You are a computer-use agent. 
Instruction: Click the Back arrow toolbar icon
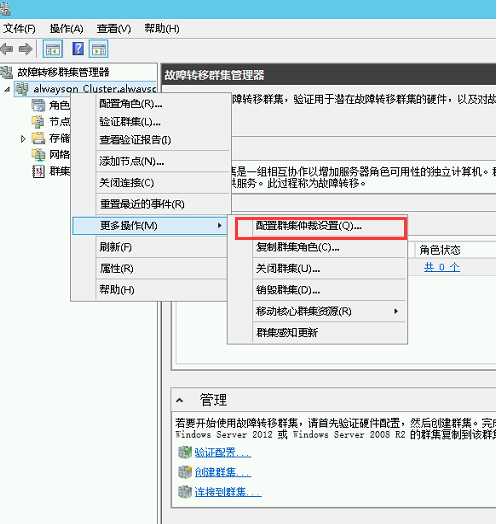point(7,49)
